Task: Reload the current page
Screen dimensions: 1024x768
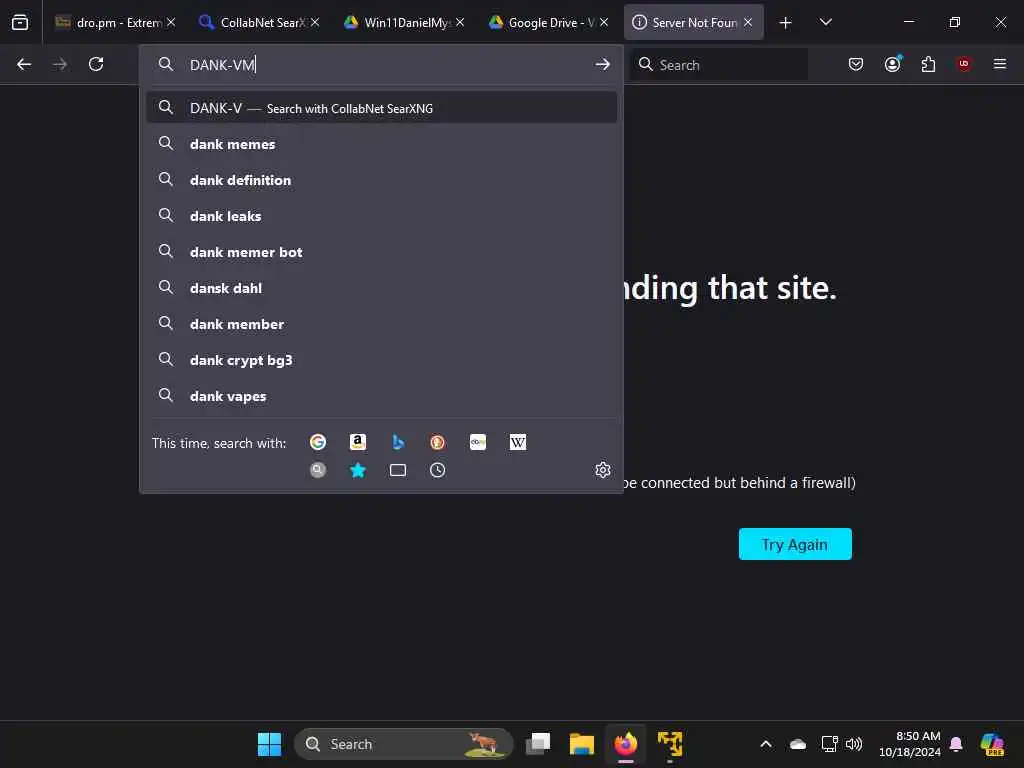Action: (96, 64)
